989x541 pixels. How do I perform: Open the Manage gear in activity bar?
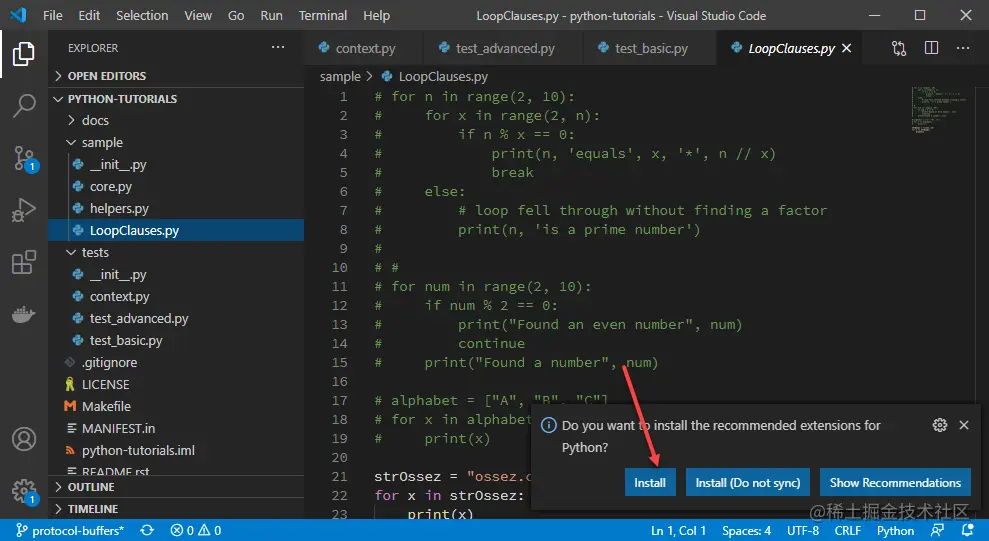pyautogui.click(x=24, y=491)
